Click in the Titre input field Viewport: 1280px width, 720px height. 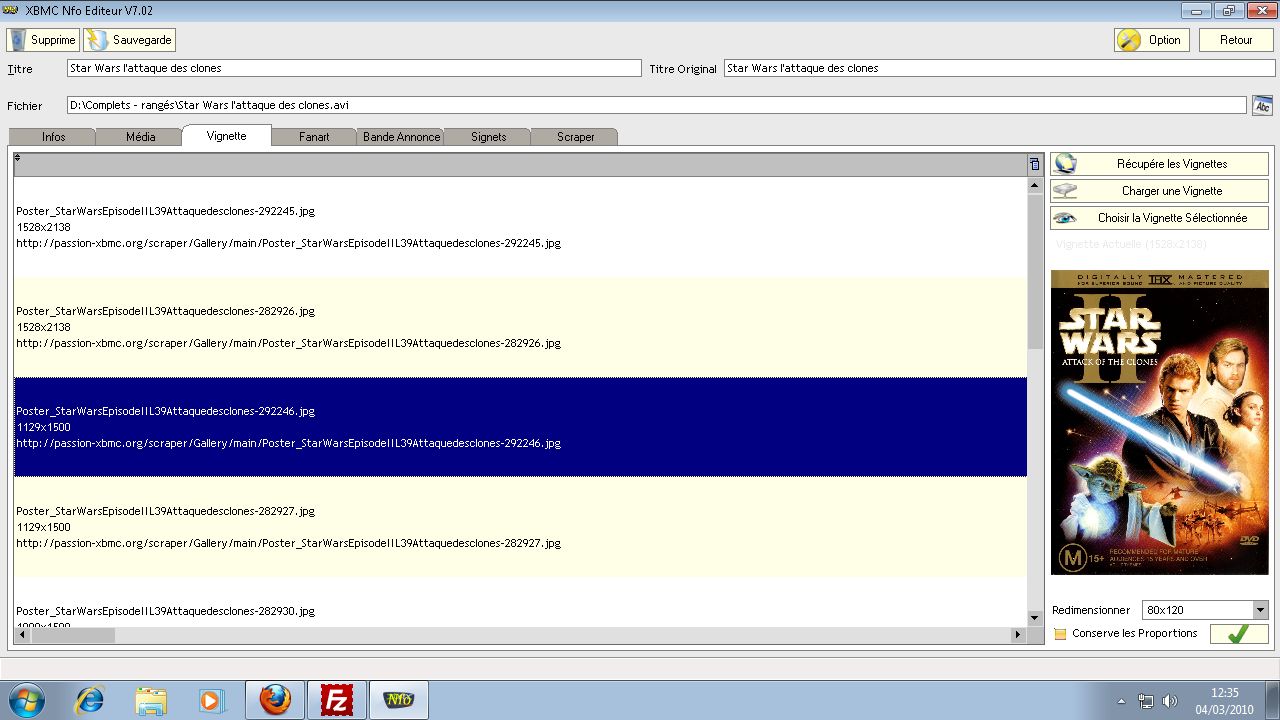[354, 68]
